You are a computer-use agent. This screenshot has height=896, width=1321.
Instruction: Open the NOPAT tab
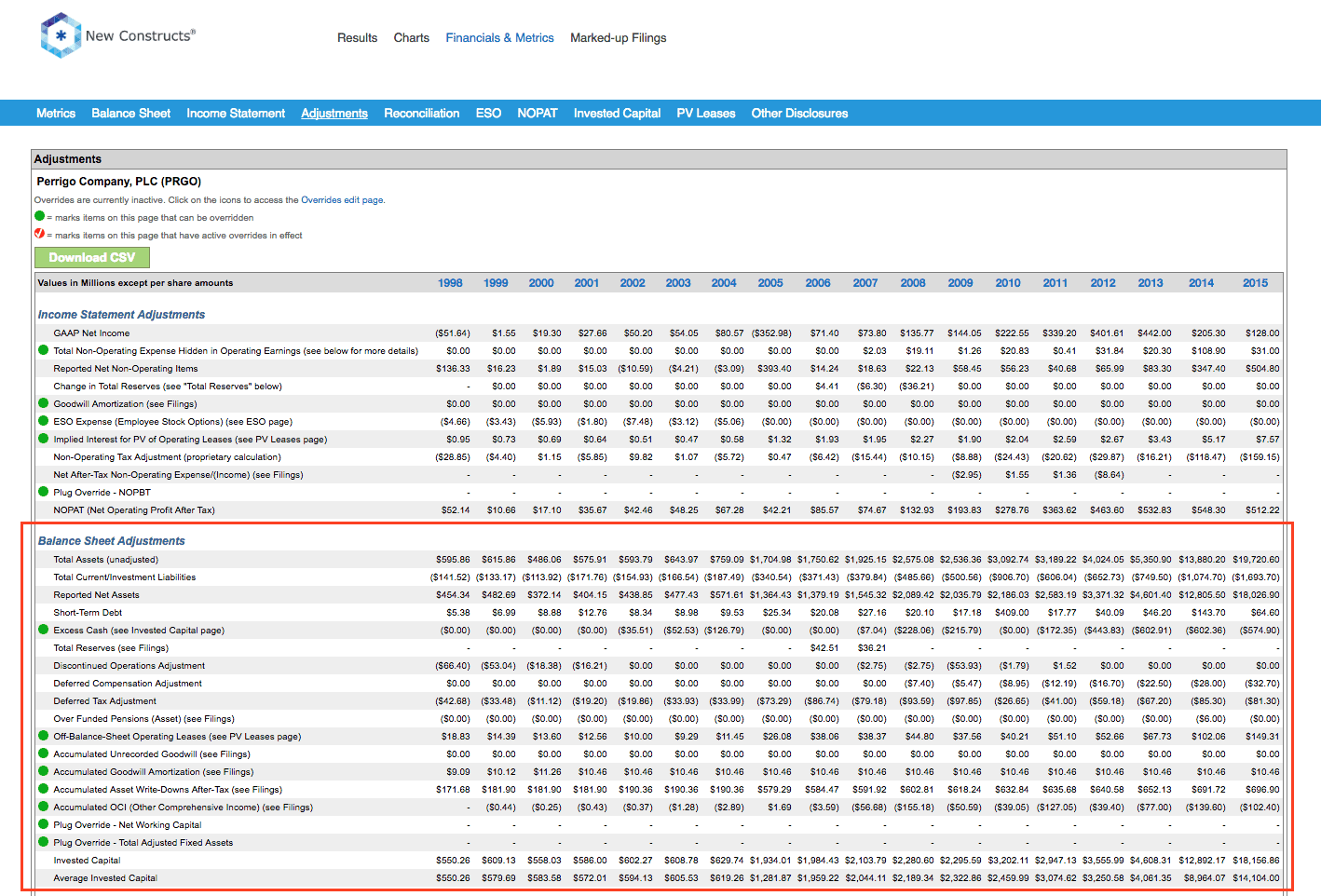pyautogui.click(x=538, y=114)
